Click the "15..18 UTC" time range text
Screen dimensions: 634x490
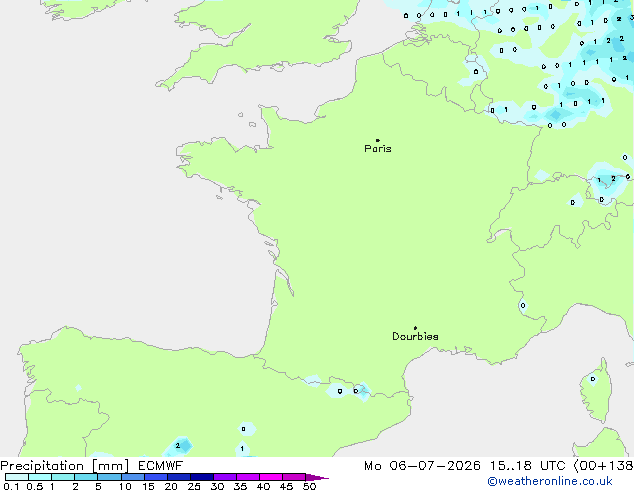(527, 466)
